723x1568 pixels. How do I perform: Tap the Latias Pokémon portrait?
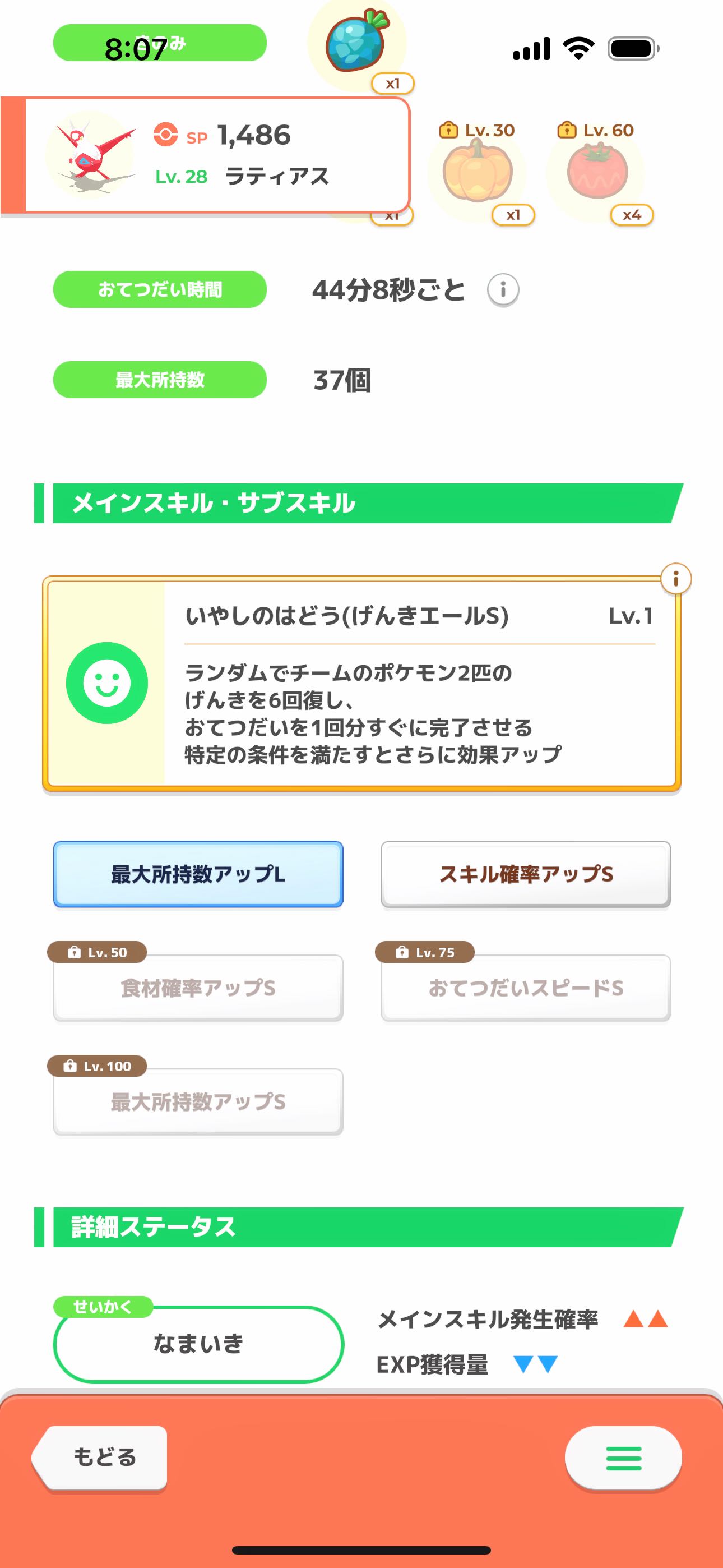tap(92, 155)
